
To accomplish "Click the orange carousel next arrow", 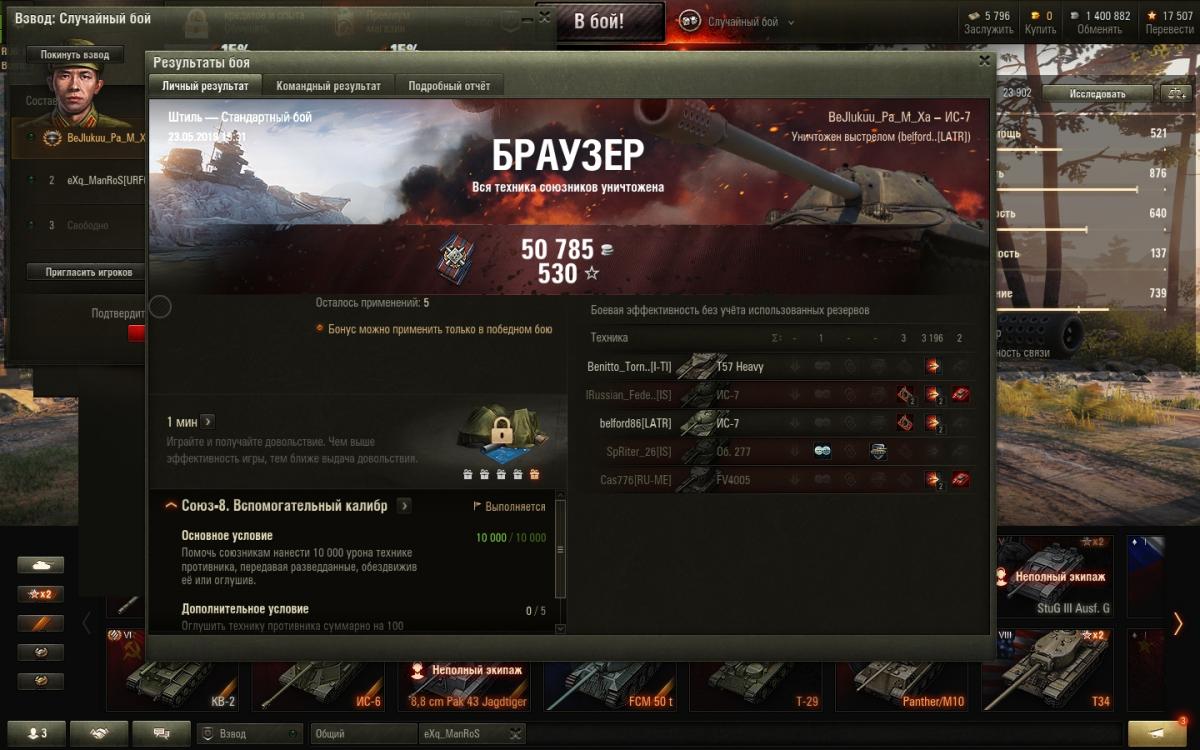I will (1178, 624).
